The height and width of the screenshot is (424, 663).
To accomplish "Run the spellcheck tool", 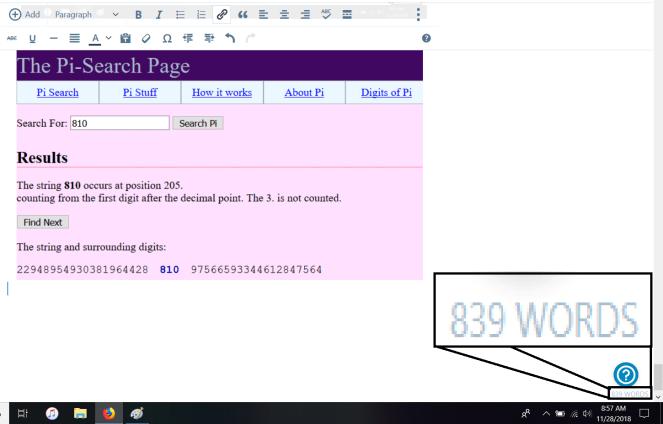I will click(x=326, y=14).
